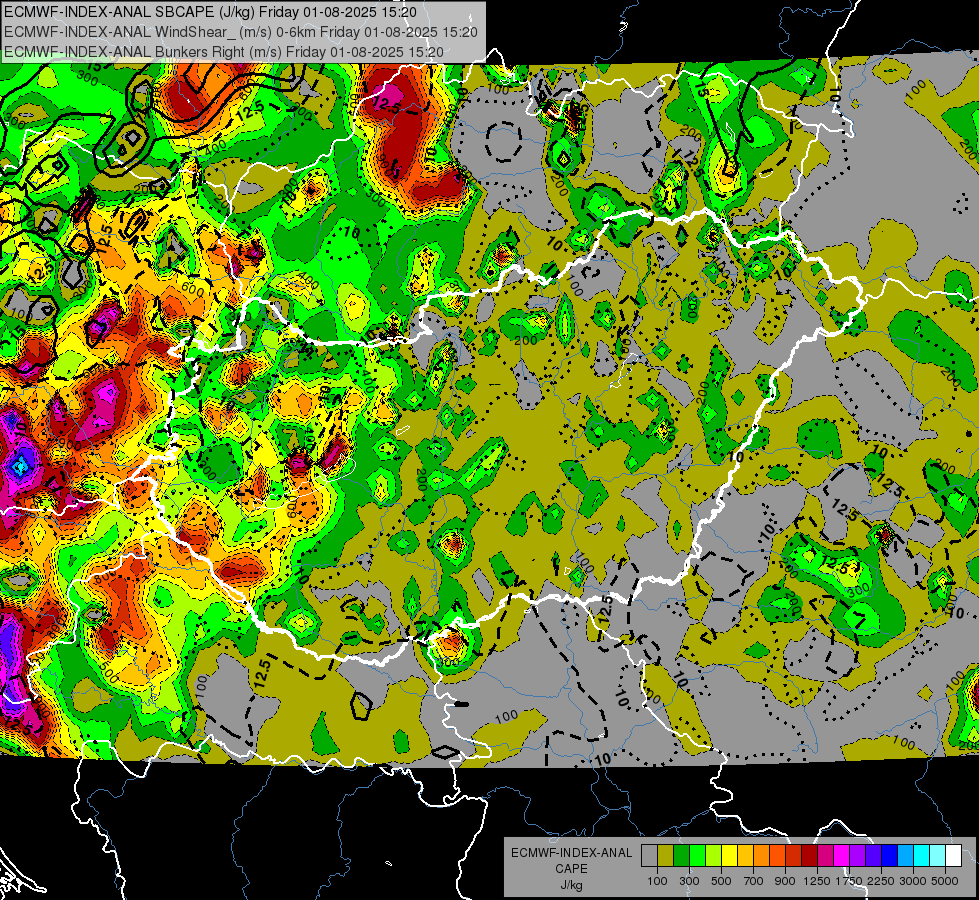Select the amber gold legend swatch
Screen dimensions: 979x900
[x=745, y=856]
